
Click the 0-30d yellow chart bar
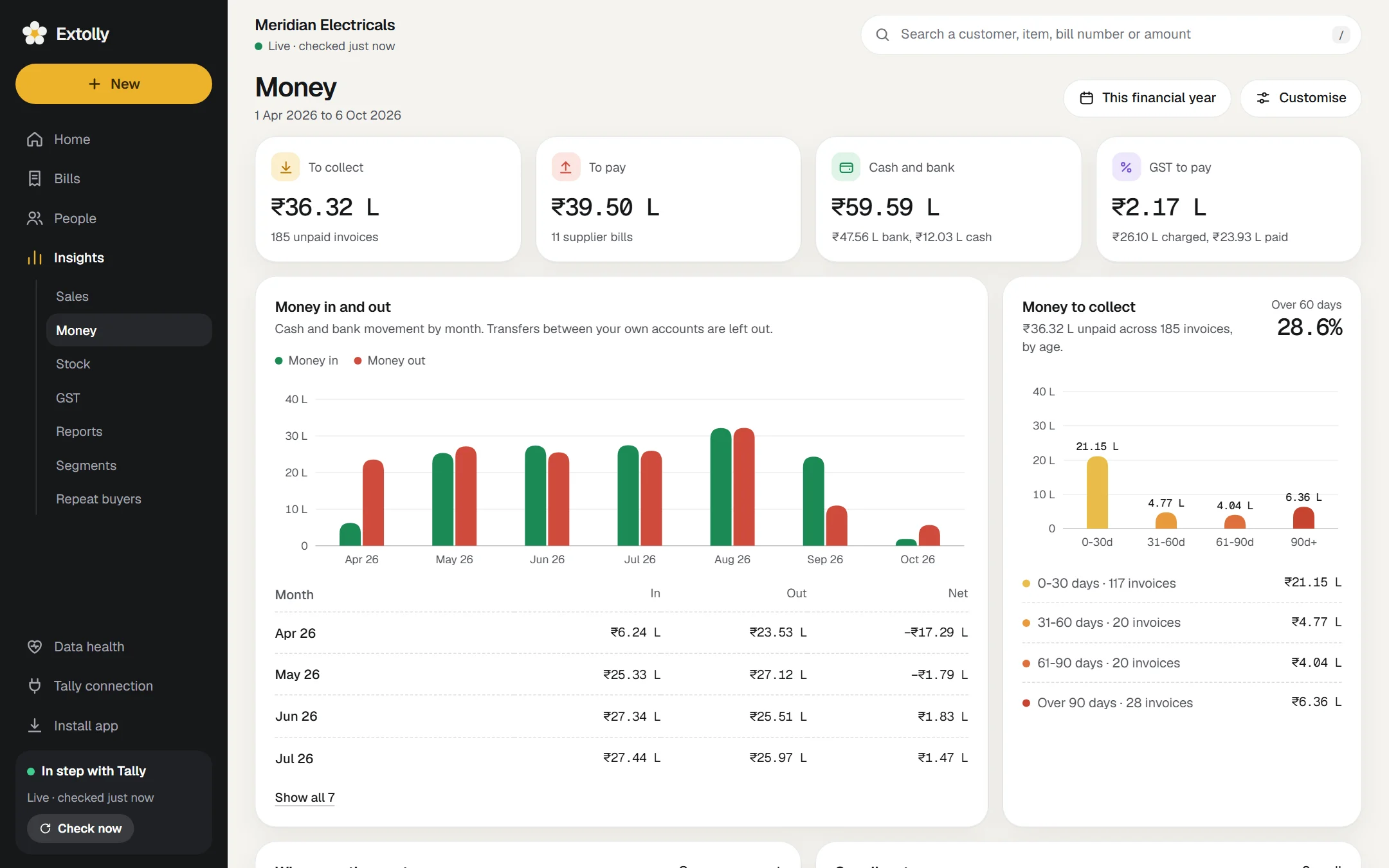click(x=1097, y=493)
